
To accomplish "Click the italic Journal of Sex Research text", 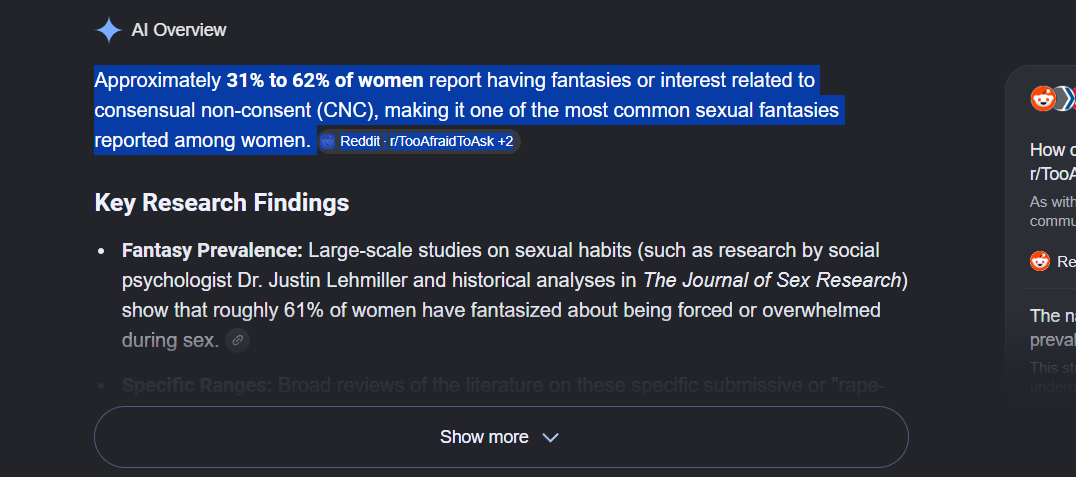I will point(771,281).
